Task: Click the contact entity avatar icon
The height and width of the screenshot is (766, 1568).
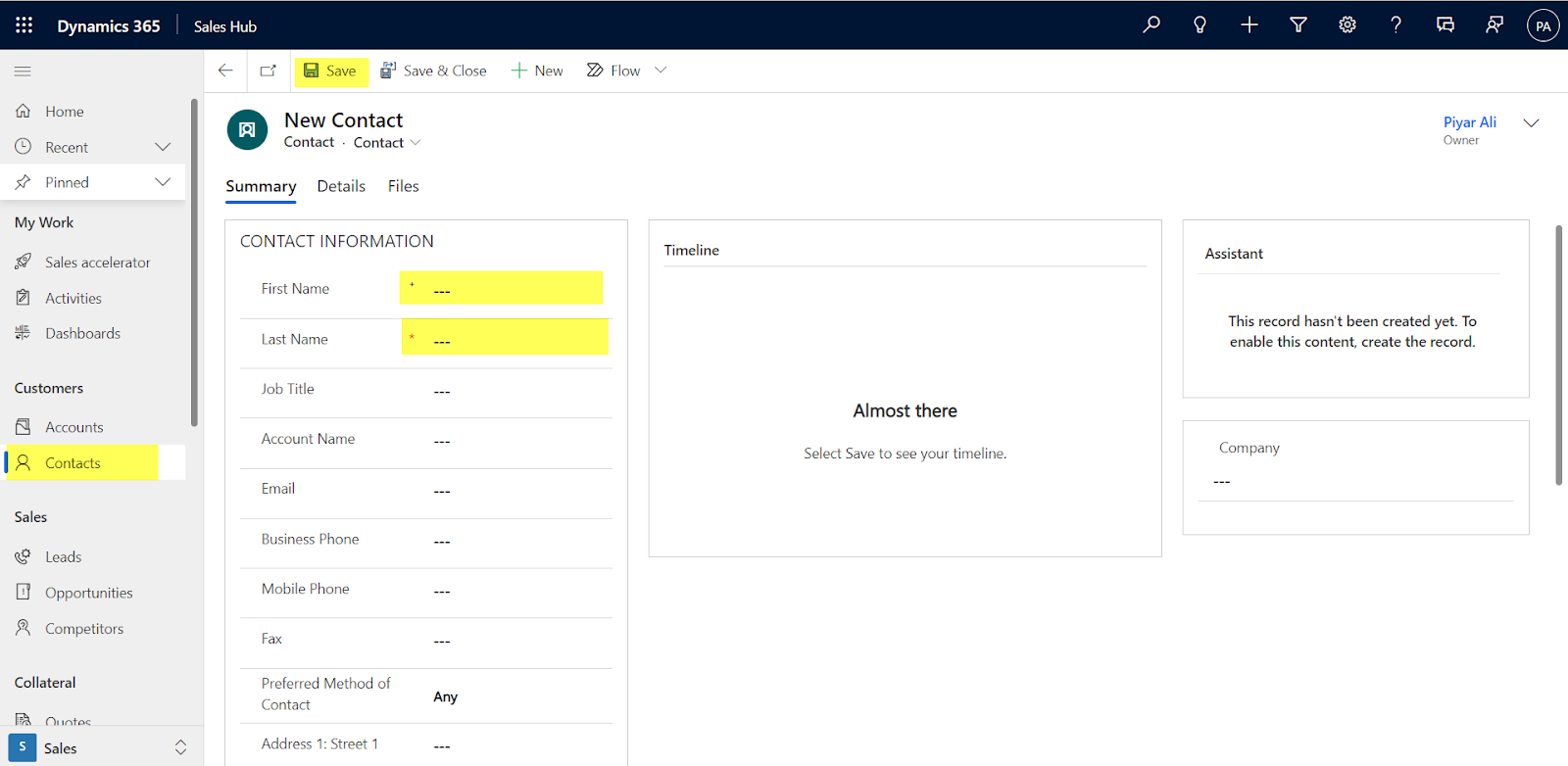Action: coord(247,129)
